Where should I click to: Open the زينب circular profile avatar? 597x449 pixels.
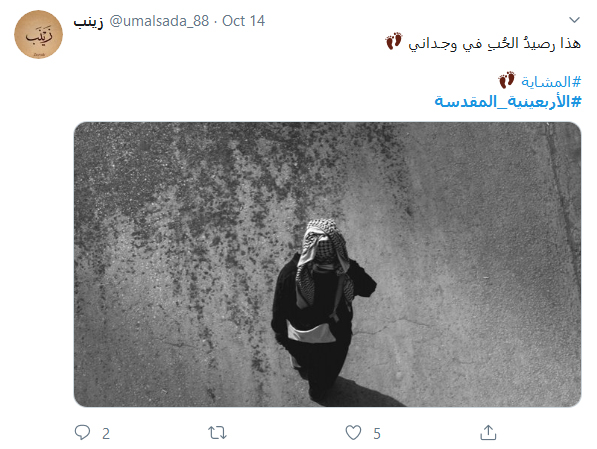coord(38,35)
